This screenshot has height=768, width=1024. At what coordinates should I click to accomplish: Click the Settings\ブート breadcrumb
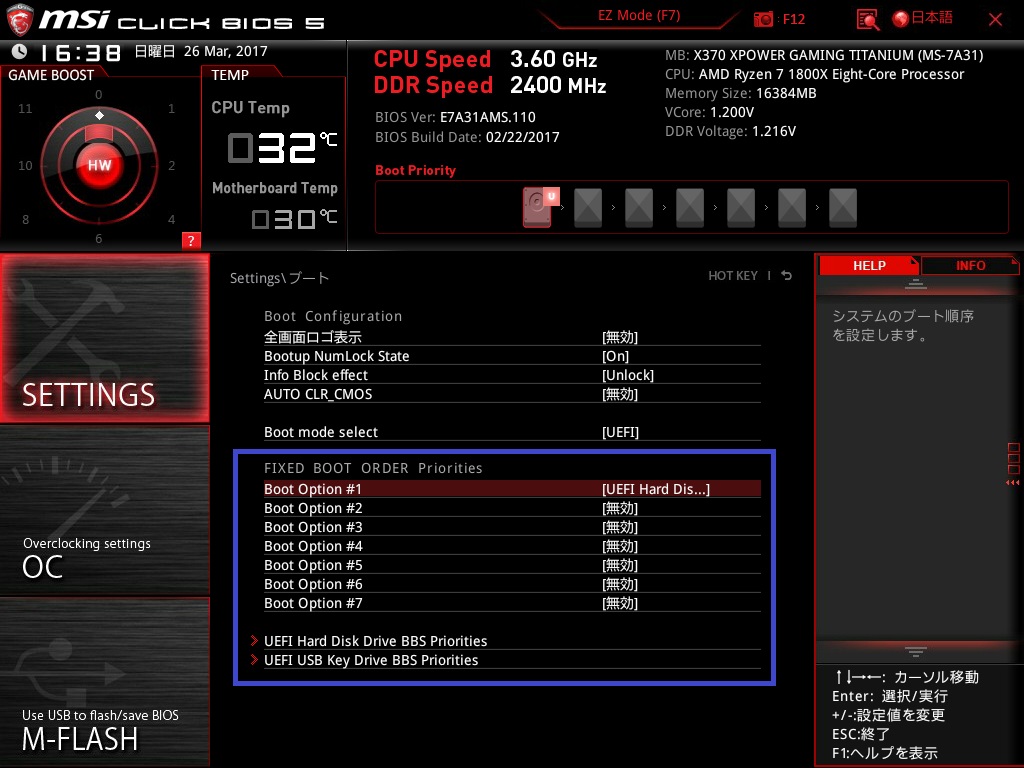279,278
